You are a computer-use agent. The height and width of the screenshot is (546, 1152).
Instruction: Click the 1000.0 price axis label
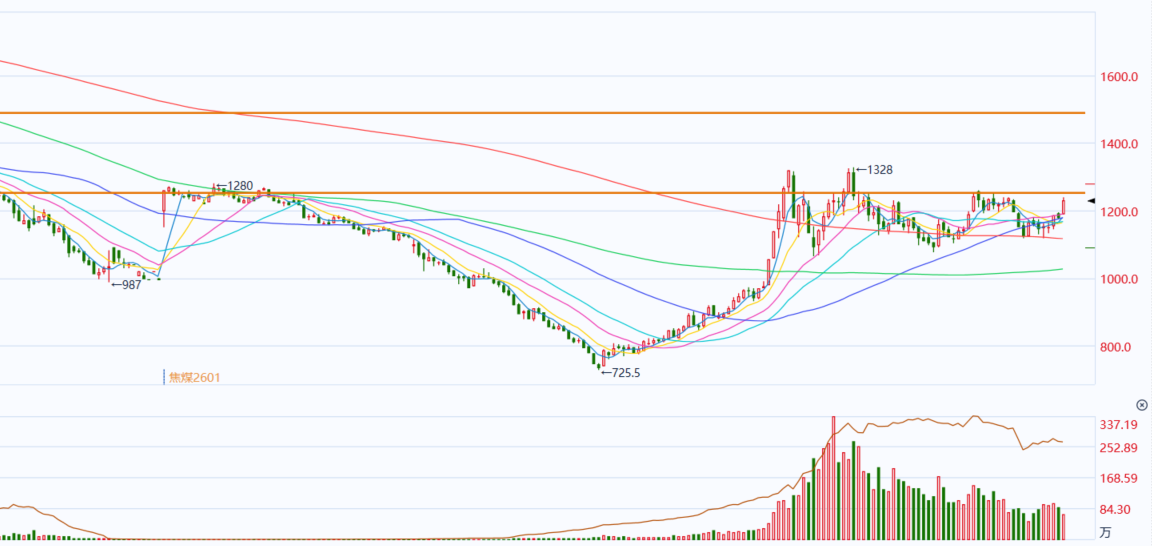(1119, 279)
